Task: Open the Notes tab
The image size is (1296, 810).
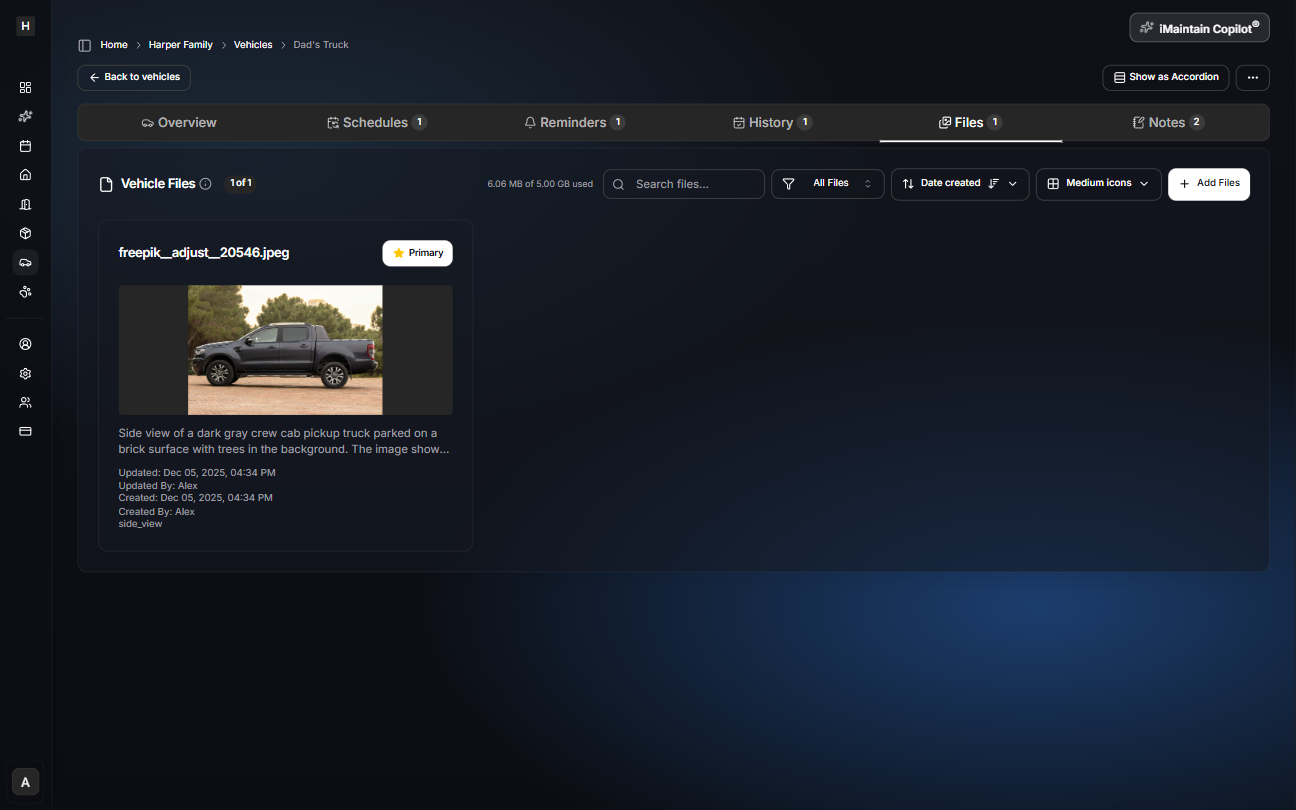Action: (1167, 122)
